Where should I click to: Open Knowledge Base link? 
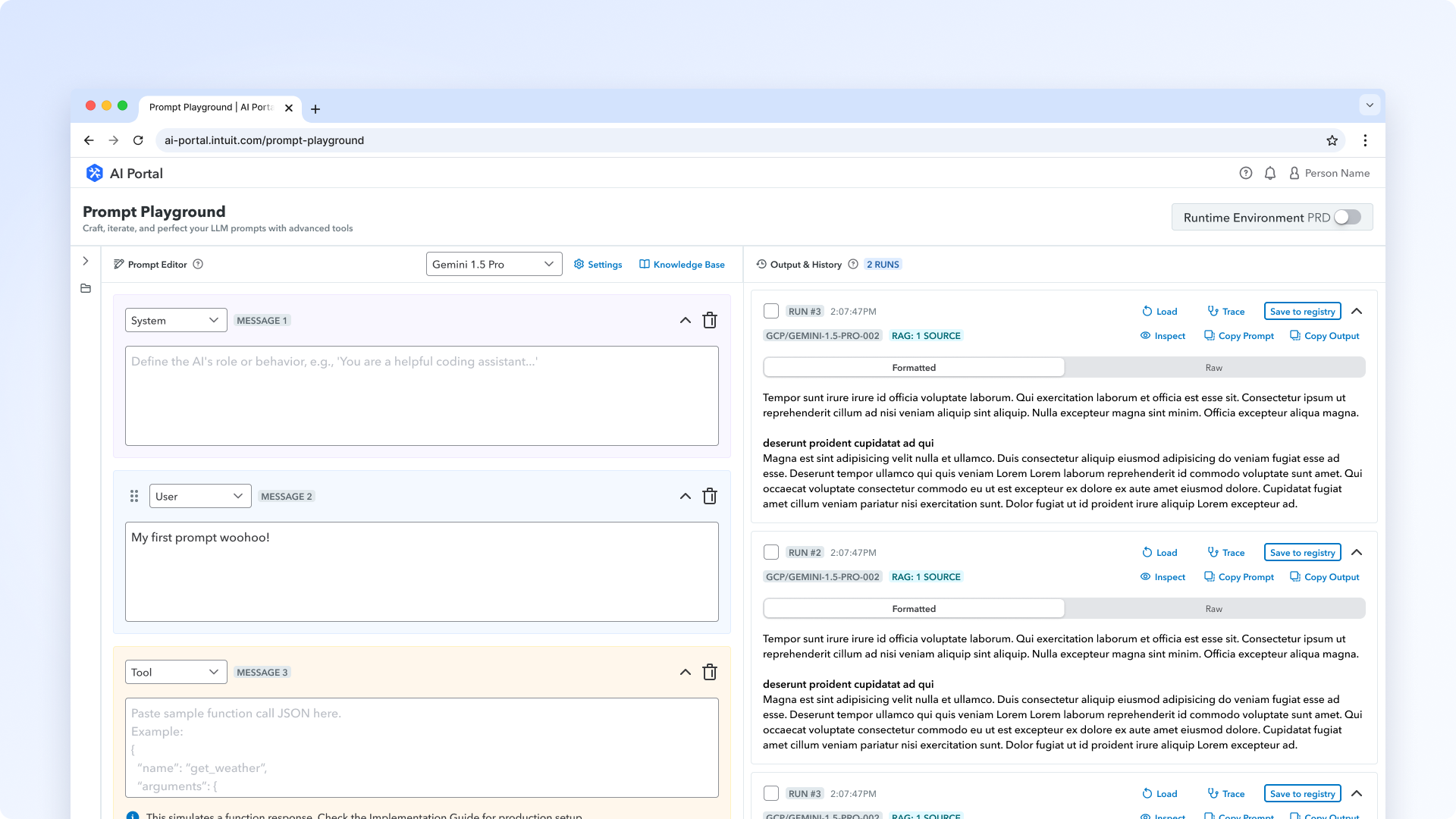point(682,264)
